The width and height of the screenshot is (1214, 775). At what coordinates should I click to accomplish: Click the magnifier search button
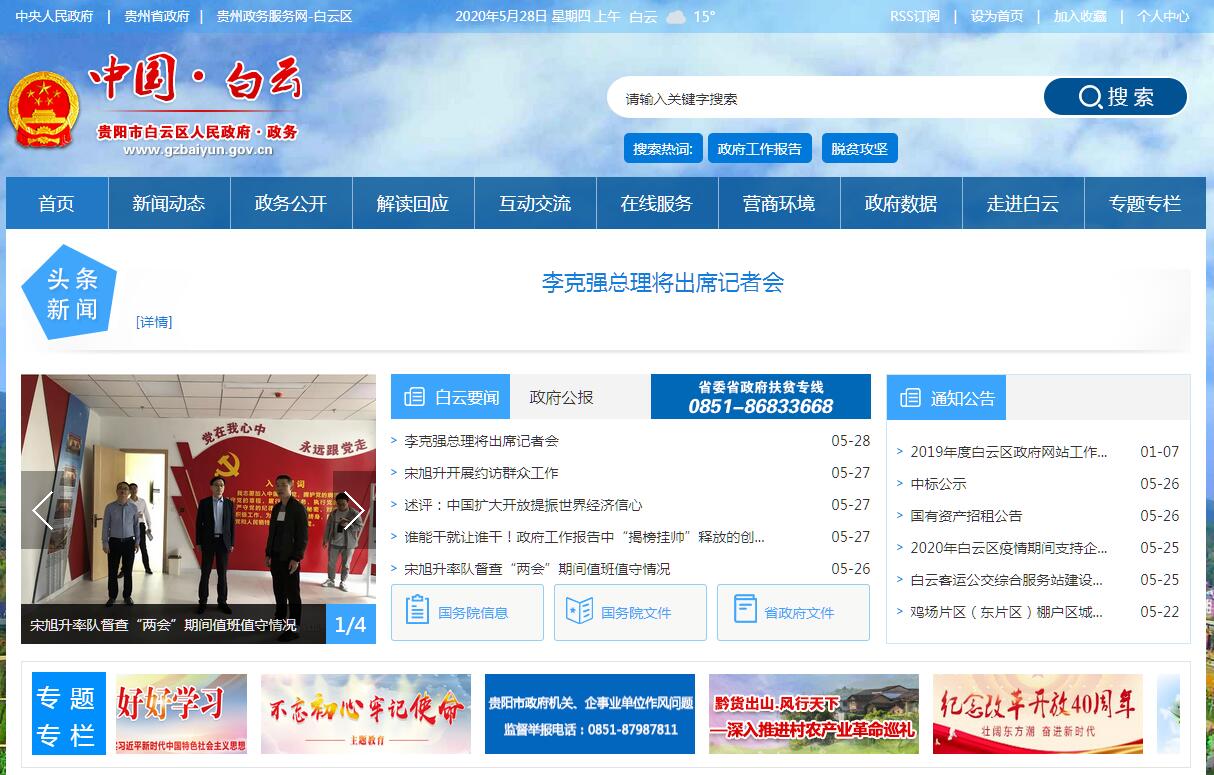point(1115,97)
